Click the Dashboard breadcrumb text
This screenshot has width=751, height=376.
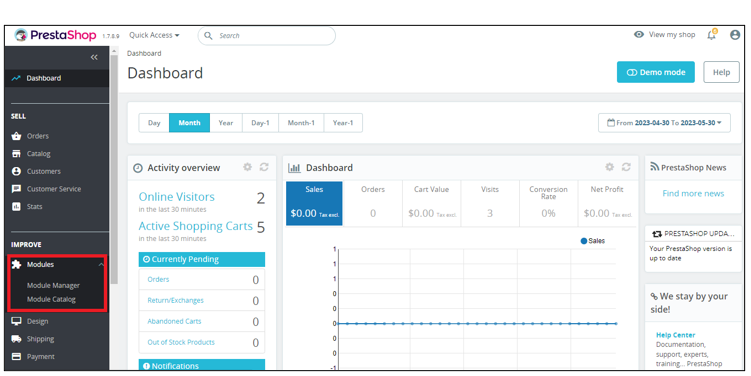pyautogui.click(x=144, y=53)
